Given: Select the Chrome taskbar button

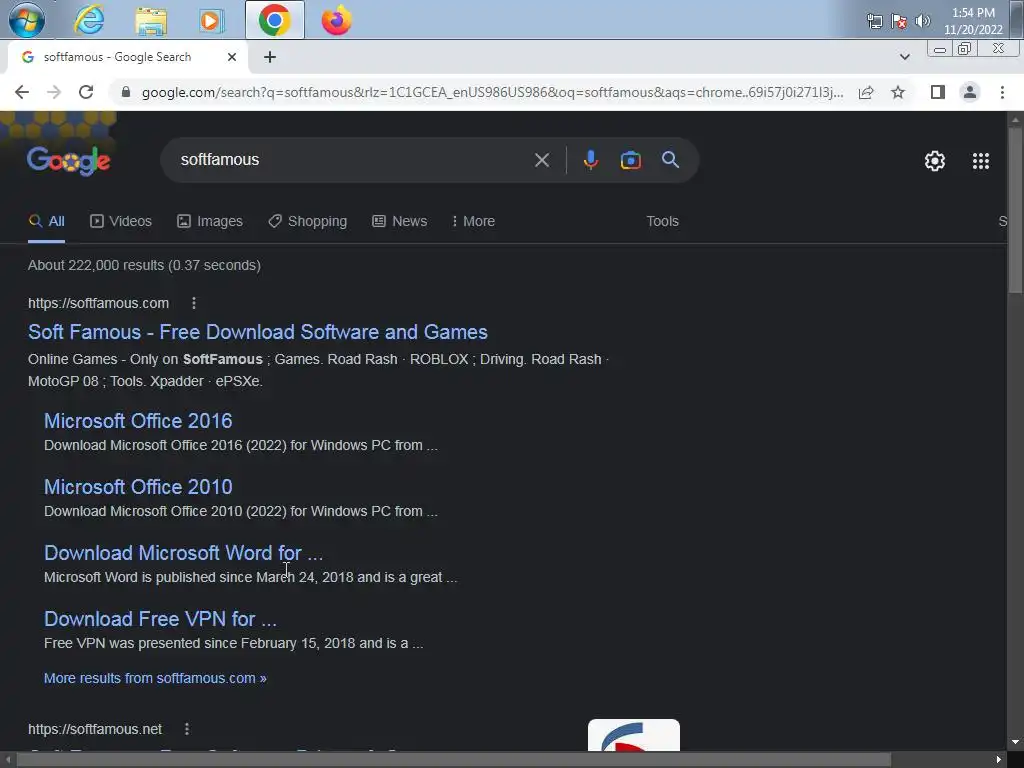Looking at the screenshot, I should pos(274,20).
